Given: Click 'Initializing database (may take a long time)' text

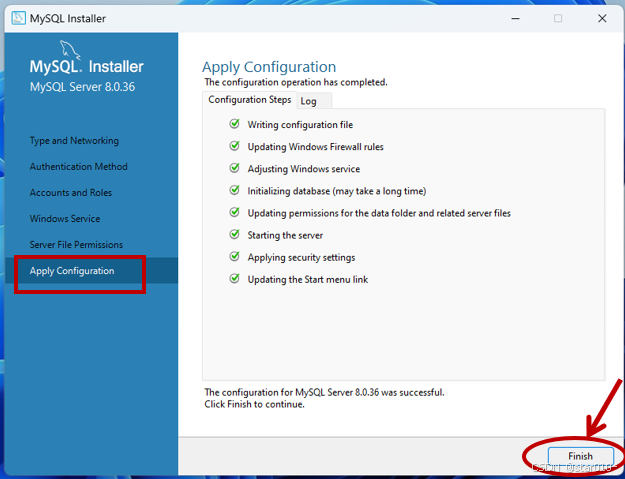Looking at the screenshot, I should (337, 191).
